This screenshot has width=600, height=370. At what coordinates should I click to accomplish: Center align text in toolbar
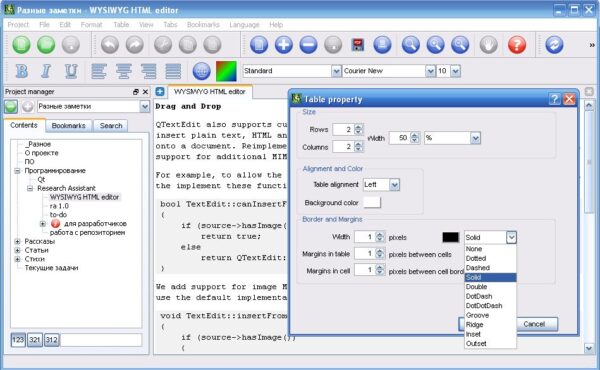124,71
